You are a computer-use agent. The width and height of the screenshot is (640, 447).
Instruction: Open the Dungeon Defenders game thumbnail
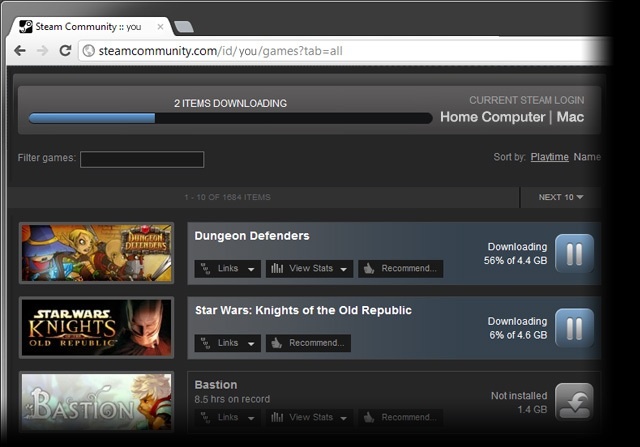coord(97,253)
